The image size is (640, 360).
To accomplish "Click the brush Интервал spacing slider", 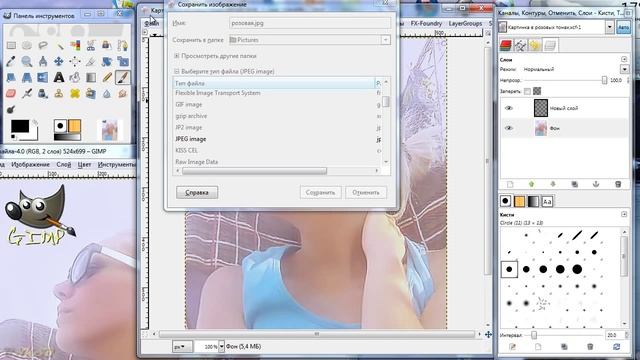I will coord(533,335).
